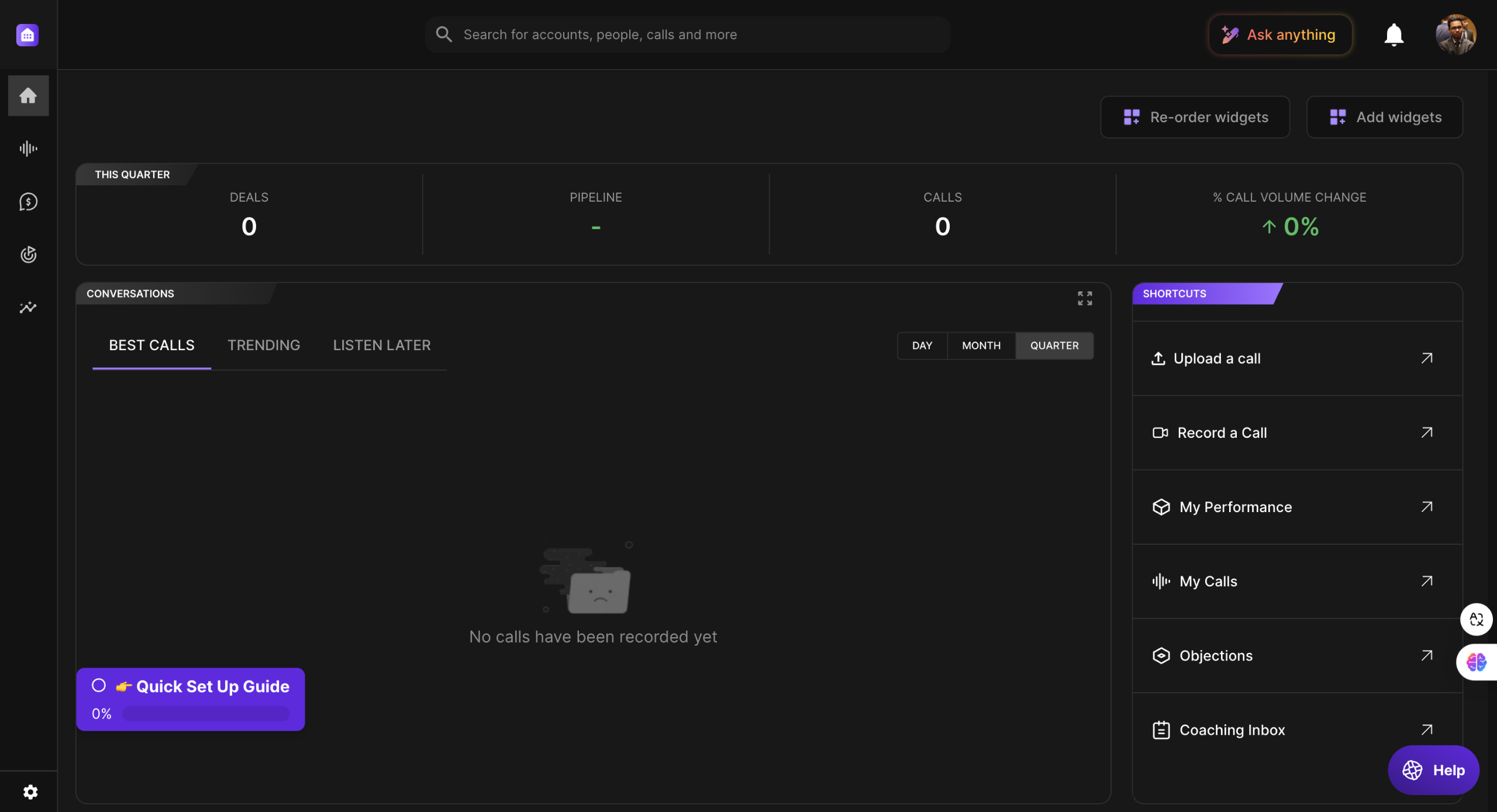Toggle the Quick Set Up Guide circle
Screen dimensions: 1497x812
coord(99,685)
